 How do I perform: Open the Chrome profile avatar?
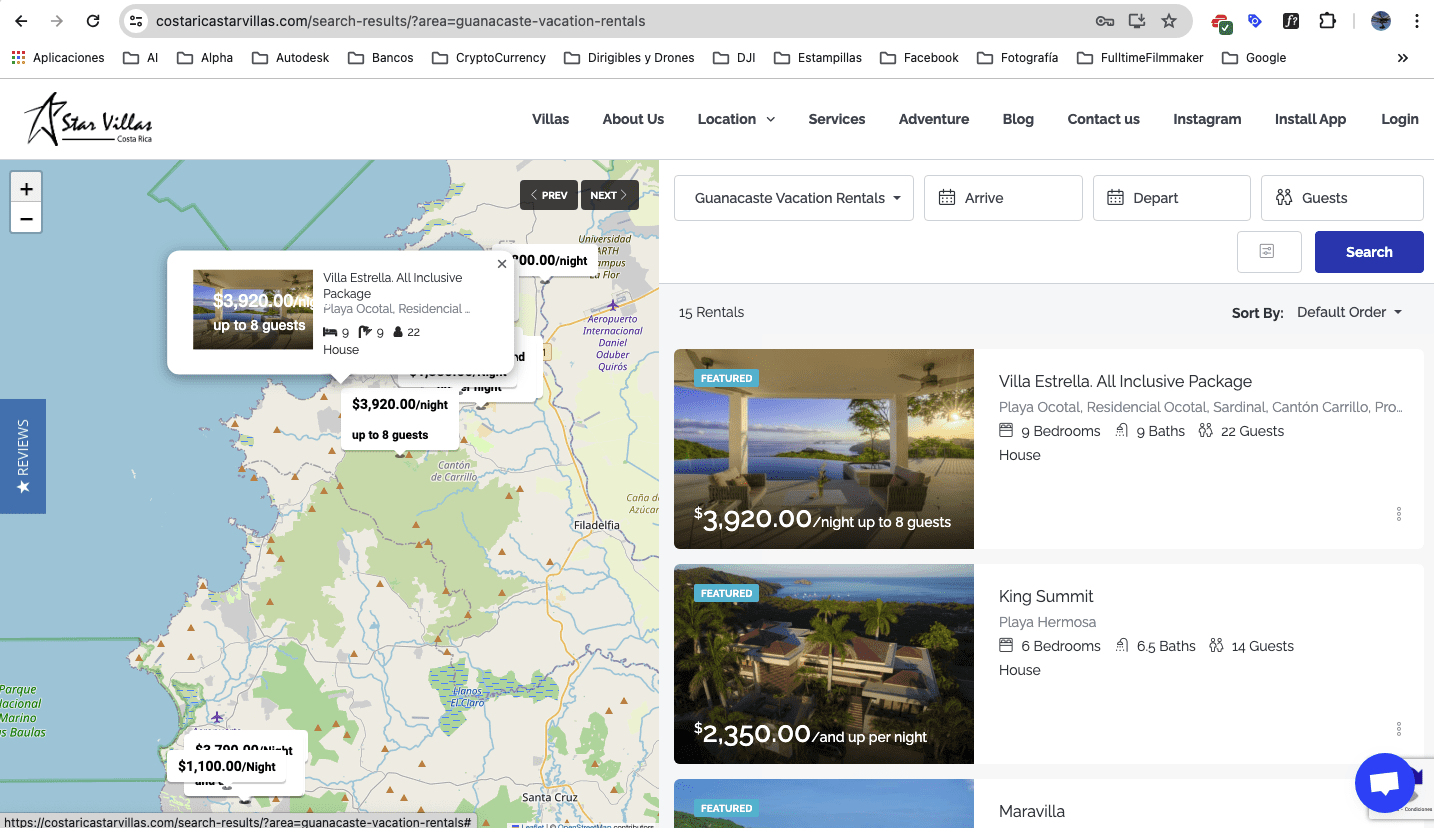point(1381,21)
